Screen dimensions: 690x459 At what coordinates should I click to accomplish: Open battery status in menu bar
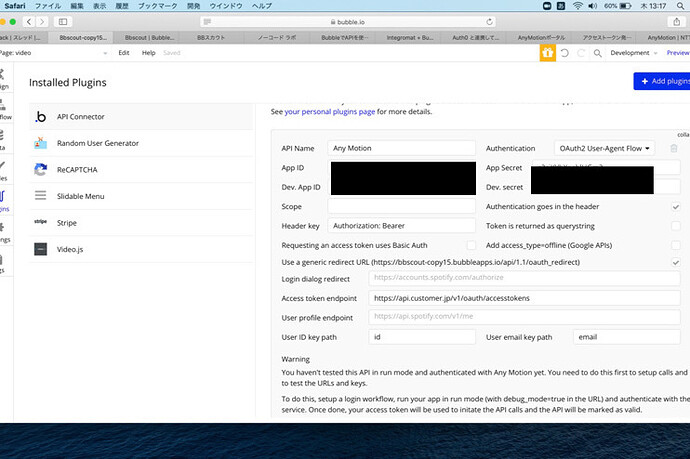pyautogui.click(x=618, y=6)
